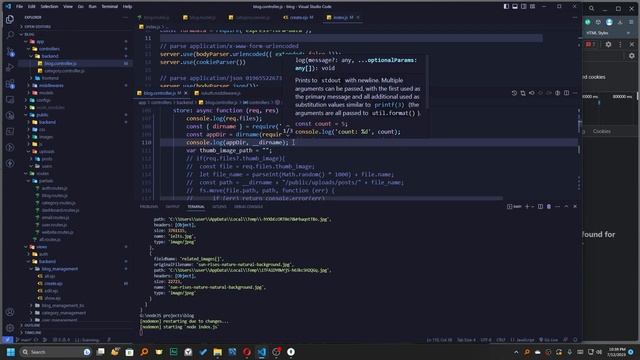Open HTML, Styles dropdown in browser panel
640x360 pixels.
608,33
